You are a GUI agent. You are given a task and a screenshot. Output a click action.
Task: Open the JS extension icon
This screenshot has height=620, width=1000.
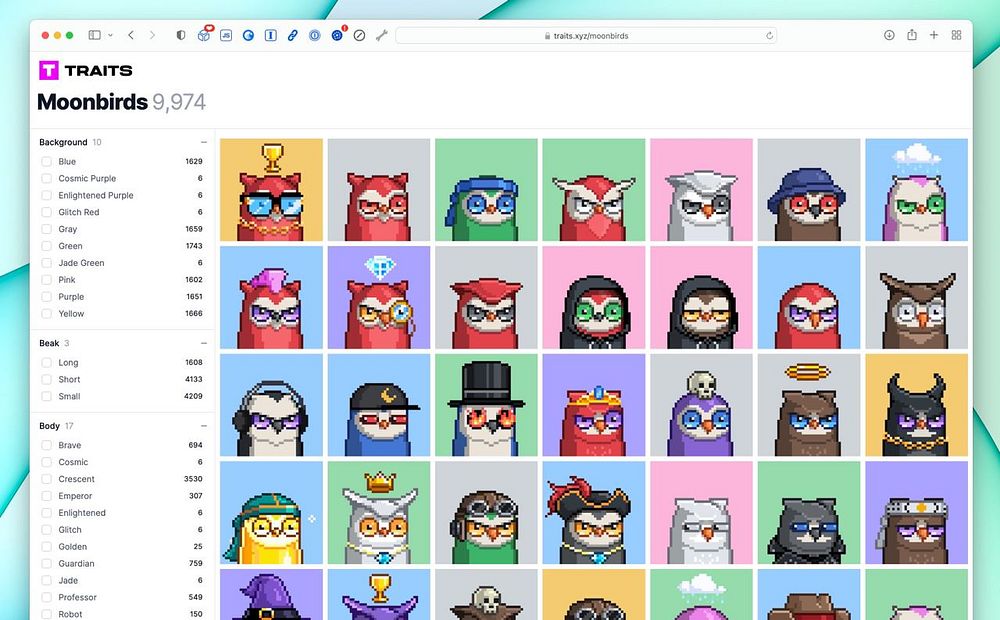coord(226,35)
